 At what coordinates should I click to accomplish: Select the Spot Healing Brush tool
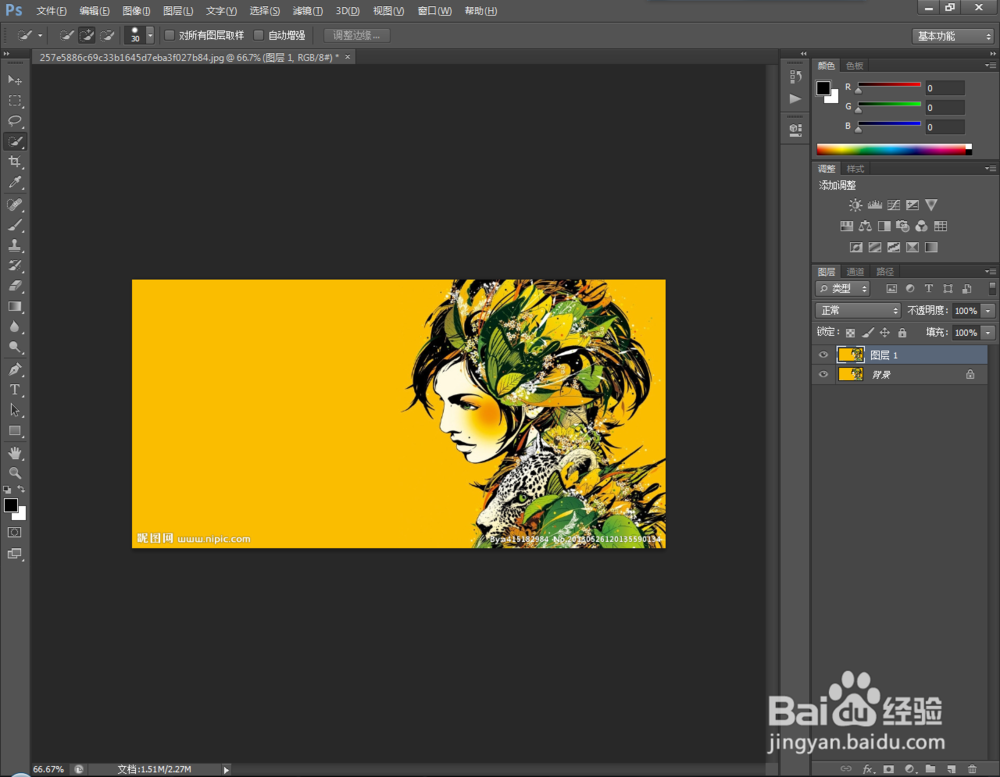[15, 204]
